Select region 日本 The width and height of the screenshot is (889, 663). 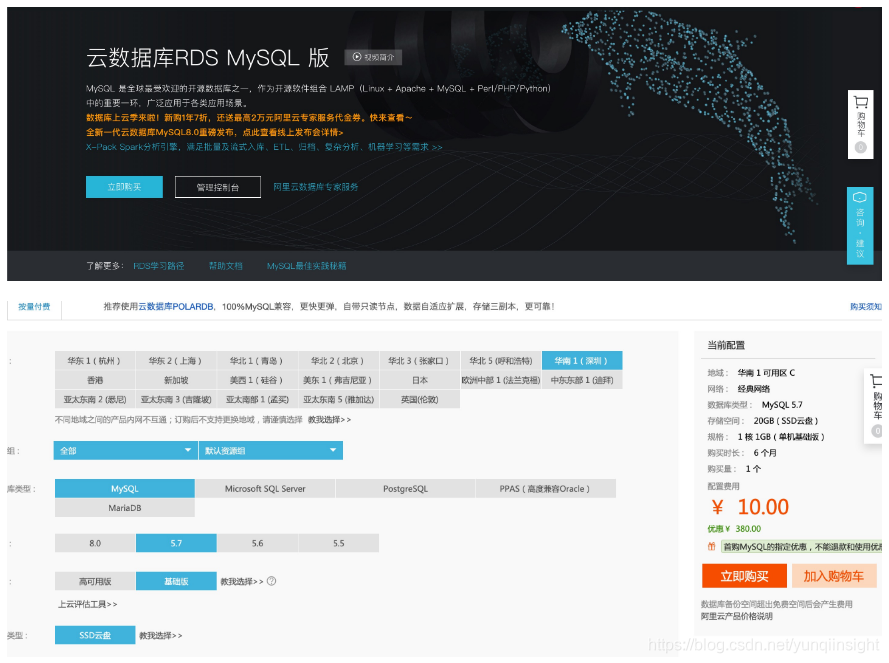tap(419, 380)
